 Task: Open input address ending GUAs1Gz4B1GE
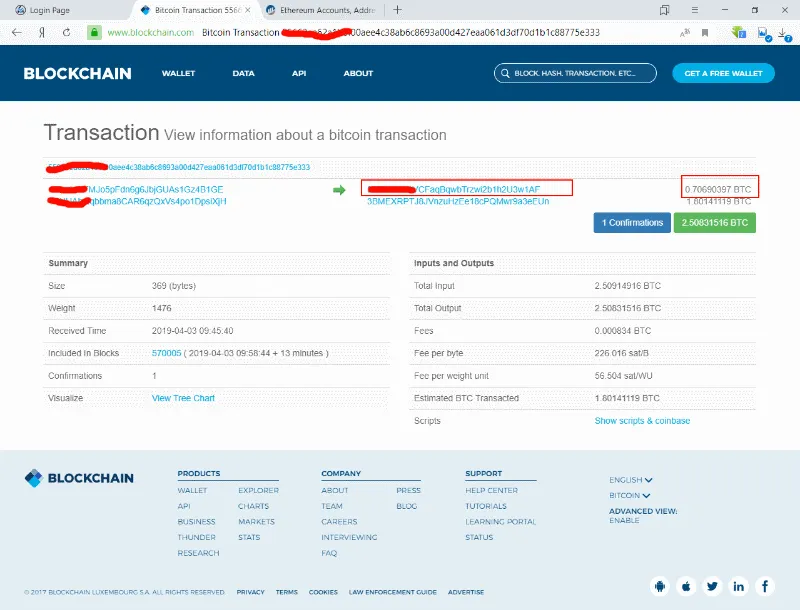tap(136, 189)
